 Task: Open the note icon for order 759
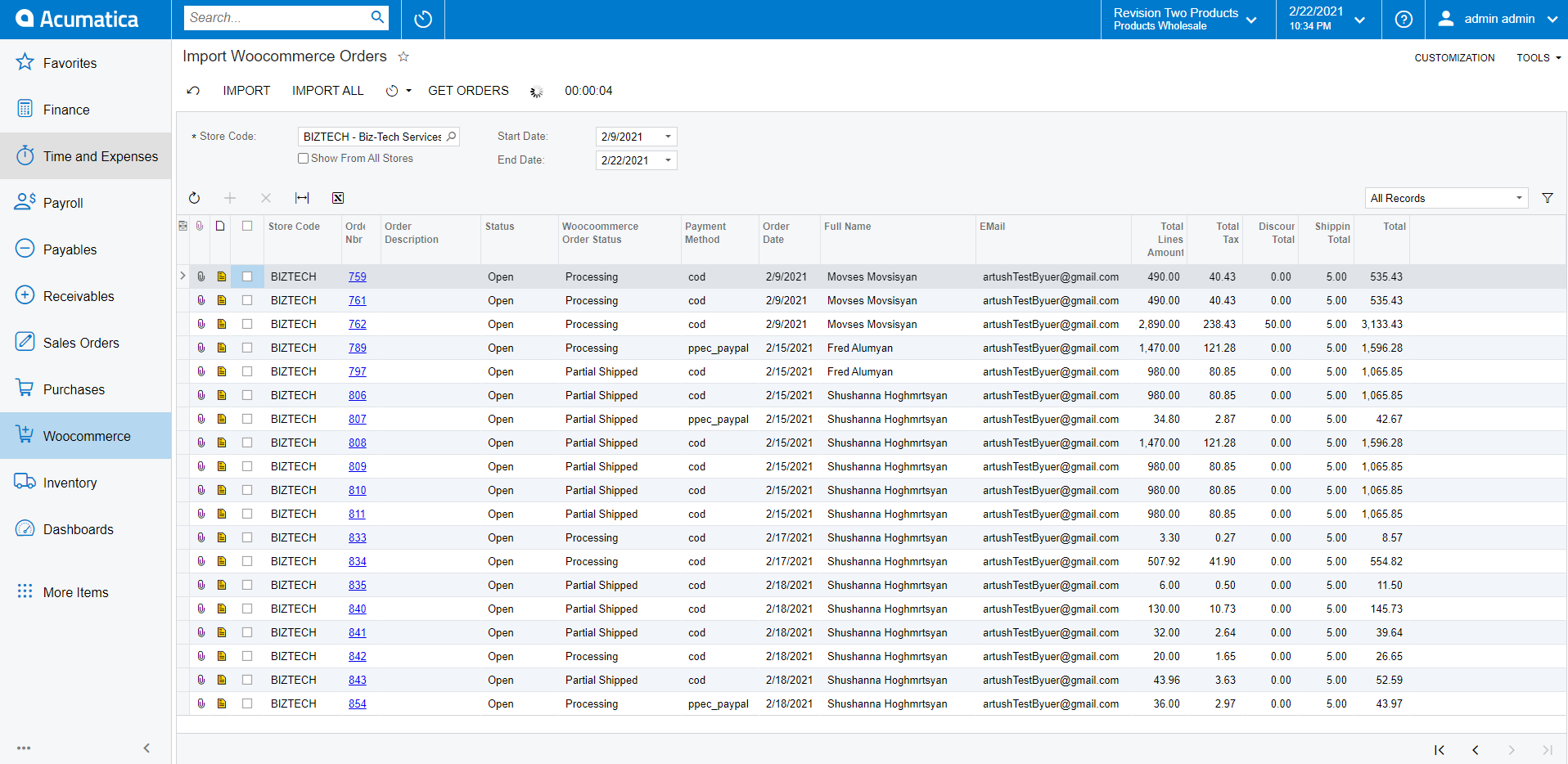[x=222, y=276]
